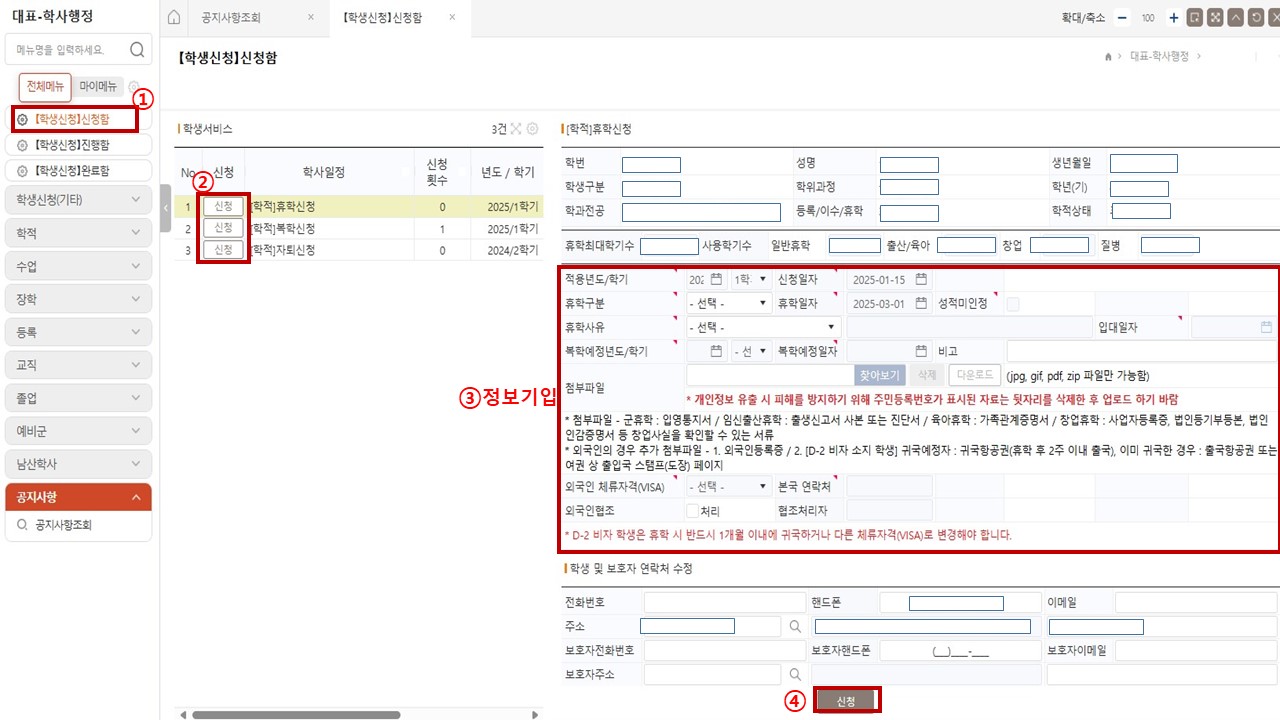Expand the 학적 sidebar menu
The width and height of the screenshot is (1280, 720).
click(x=78, y=232)
